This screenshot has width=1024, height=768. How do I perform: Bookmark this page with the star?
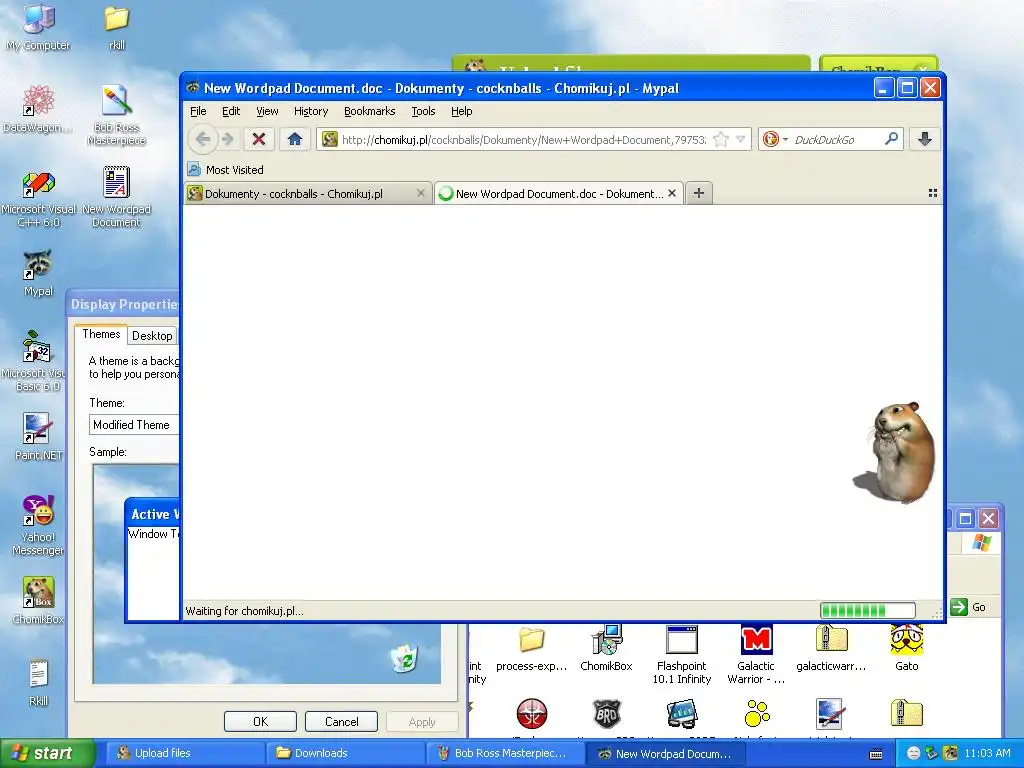click(x=721, y=139)
